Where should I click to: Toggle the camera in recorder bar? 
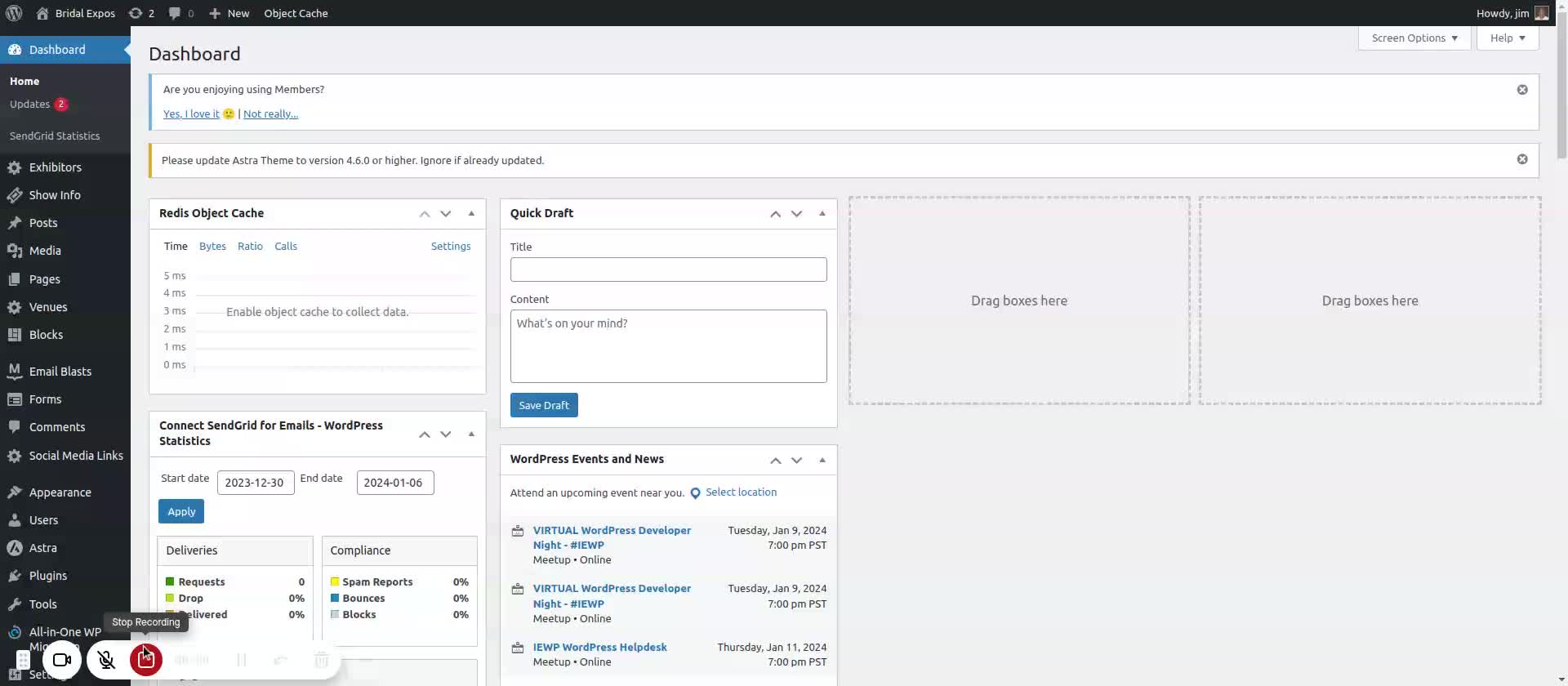click(62, 659)
